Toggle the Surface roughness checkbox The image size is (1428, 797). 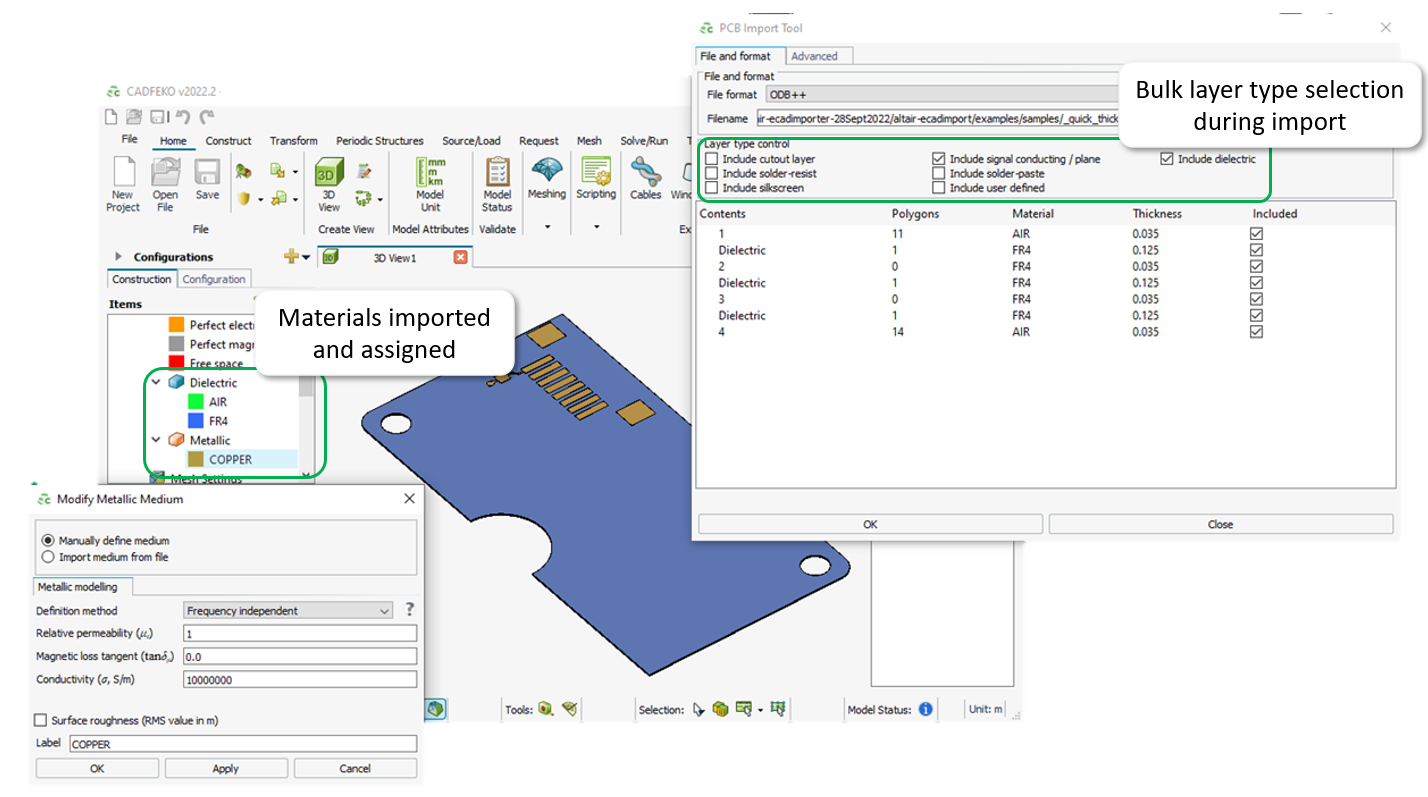(x=41, y=720)
